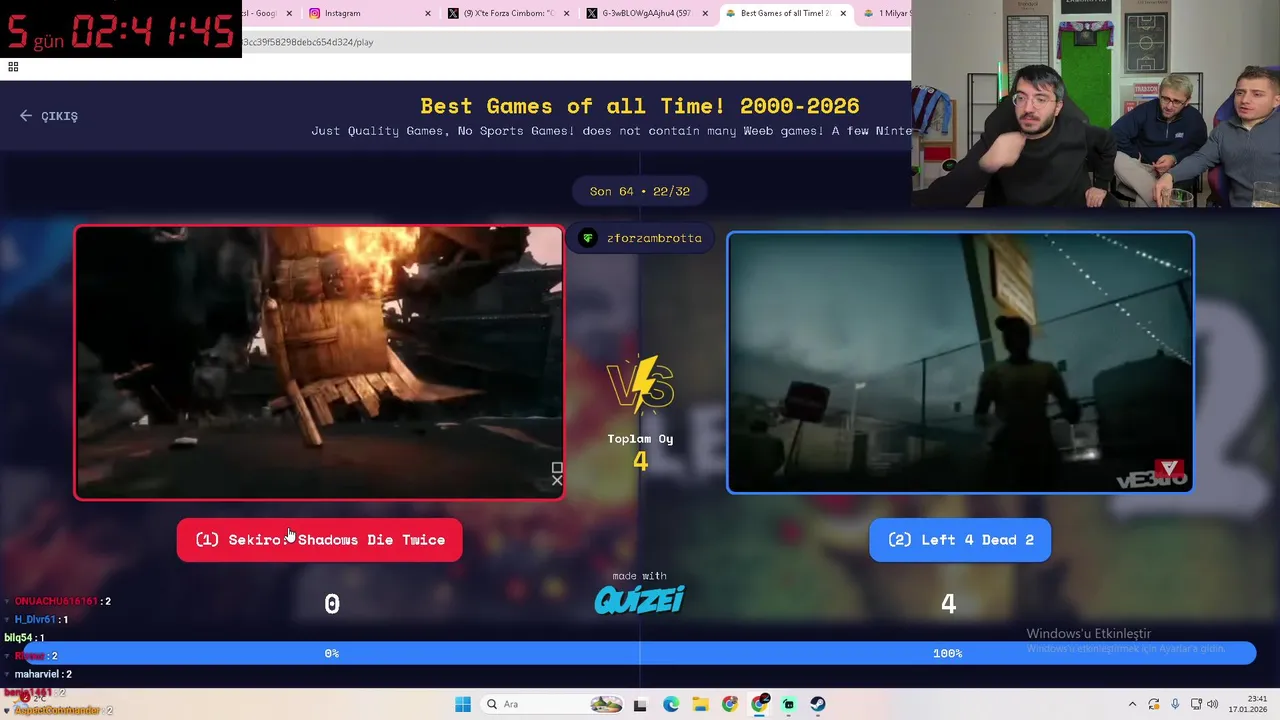Close the G-3wBLOWgAAjhu4 tab

tap(705, 13)
